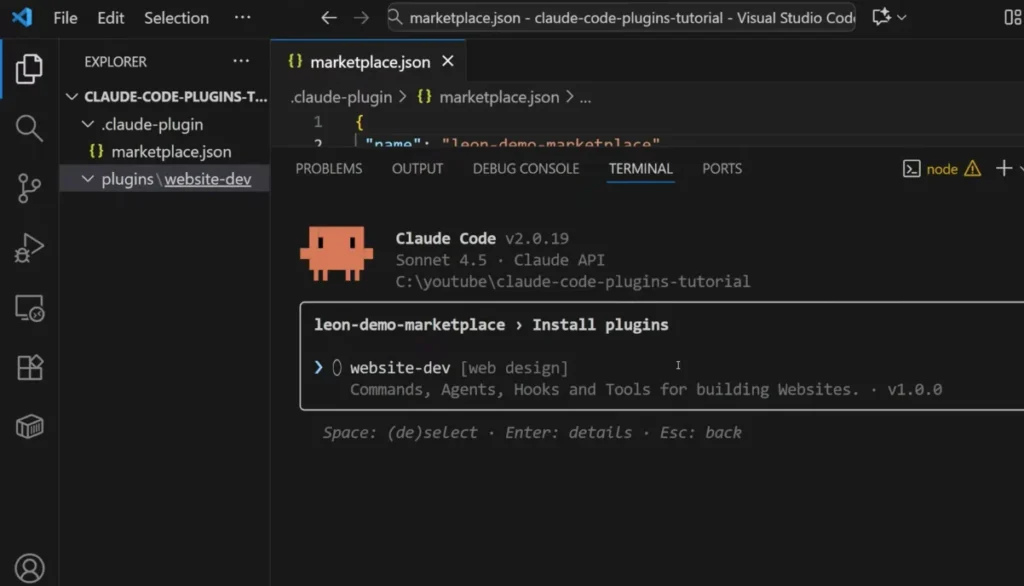Open the Selection menu
This screenshot has width=1024, height=586.
coord(176,17)
